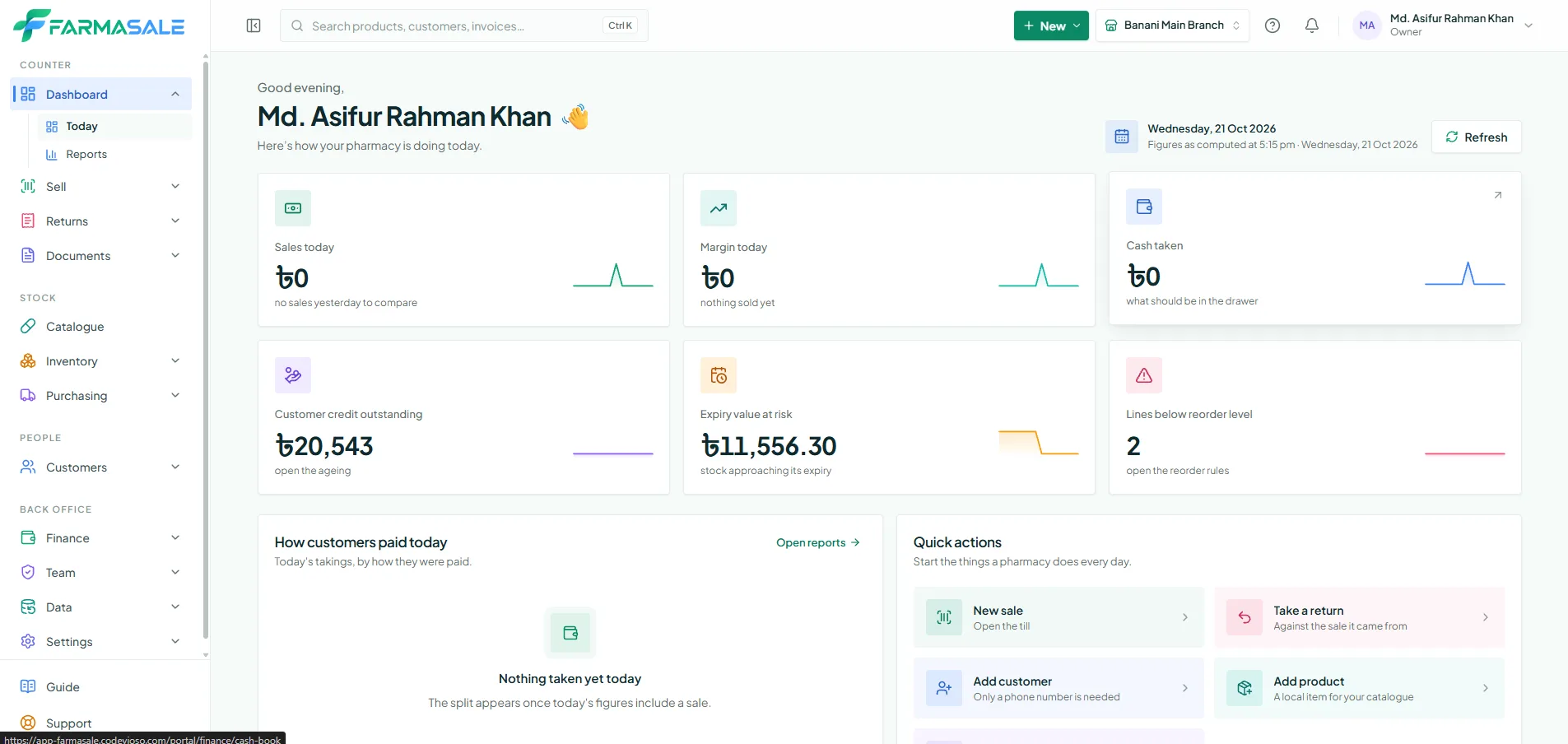1568x744 pixels.
Task: Collapse the Dashboard menu section
Action: click(x=175, y=94)
